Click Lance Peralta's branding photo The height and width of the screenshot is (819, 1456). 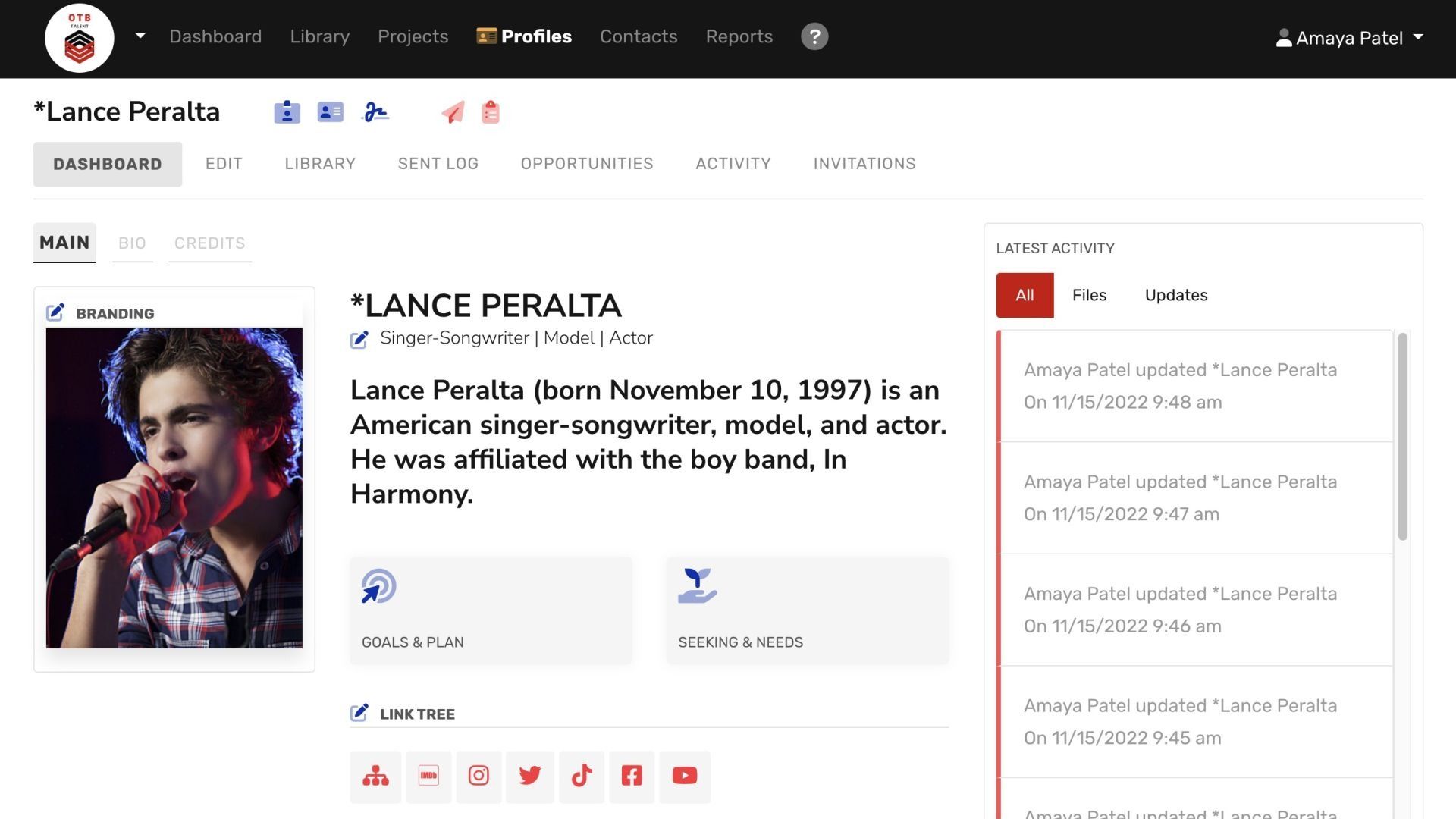pos(174,488)
